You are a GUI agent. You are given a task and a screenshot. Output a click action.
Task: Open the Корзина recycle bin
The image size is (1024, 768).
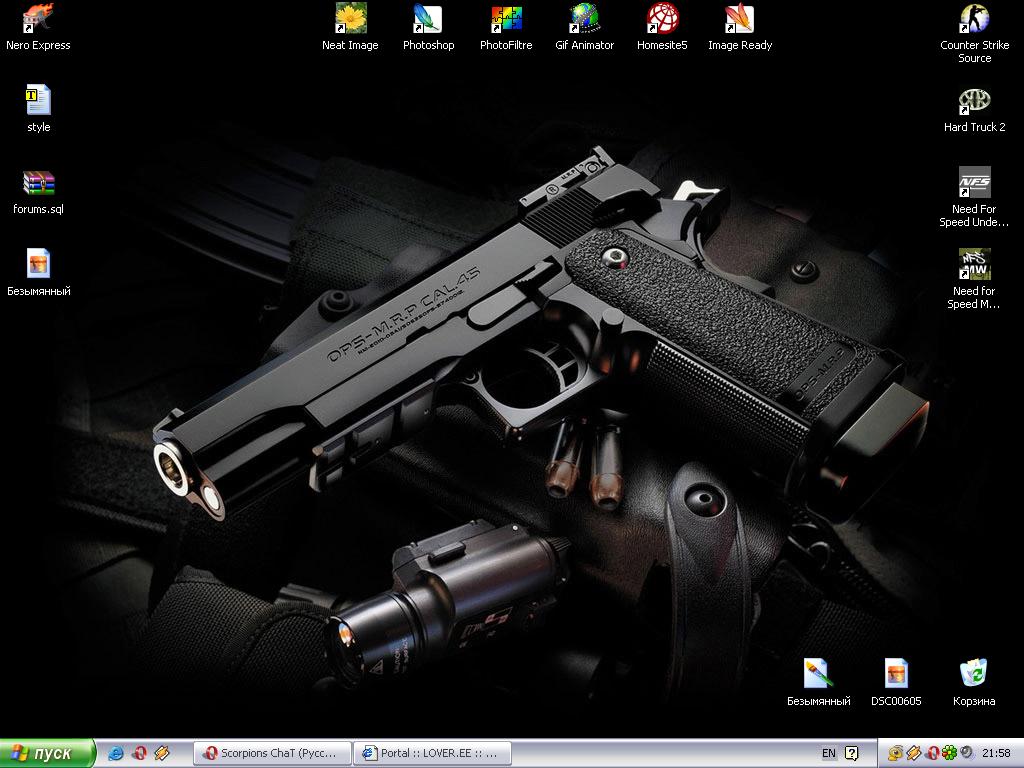[974, 675]
